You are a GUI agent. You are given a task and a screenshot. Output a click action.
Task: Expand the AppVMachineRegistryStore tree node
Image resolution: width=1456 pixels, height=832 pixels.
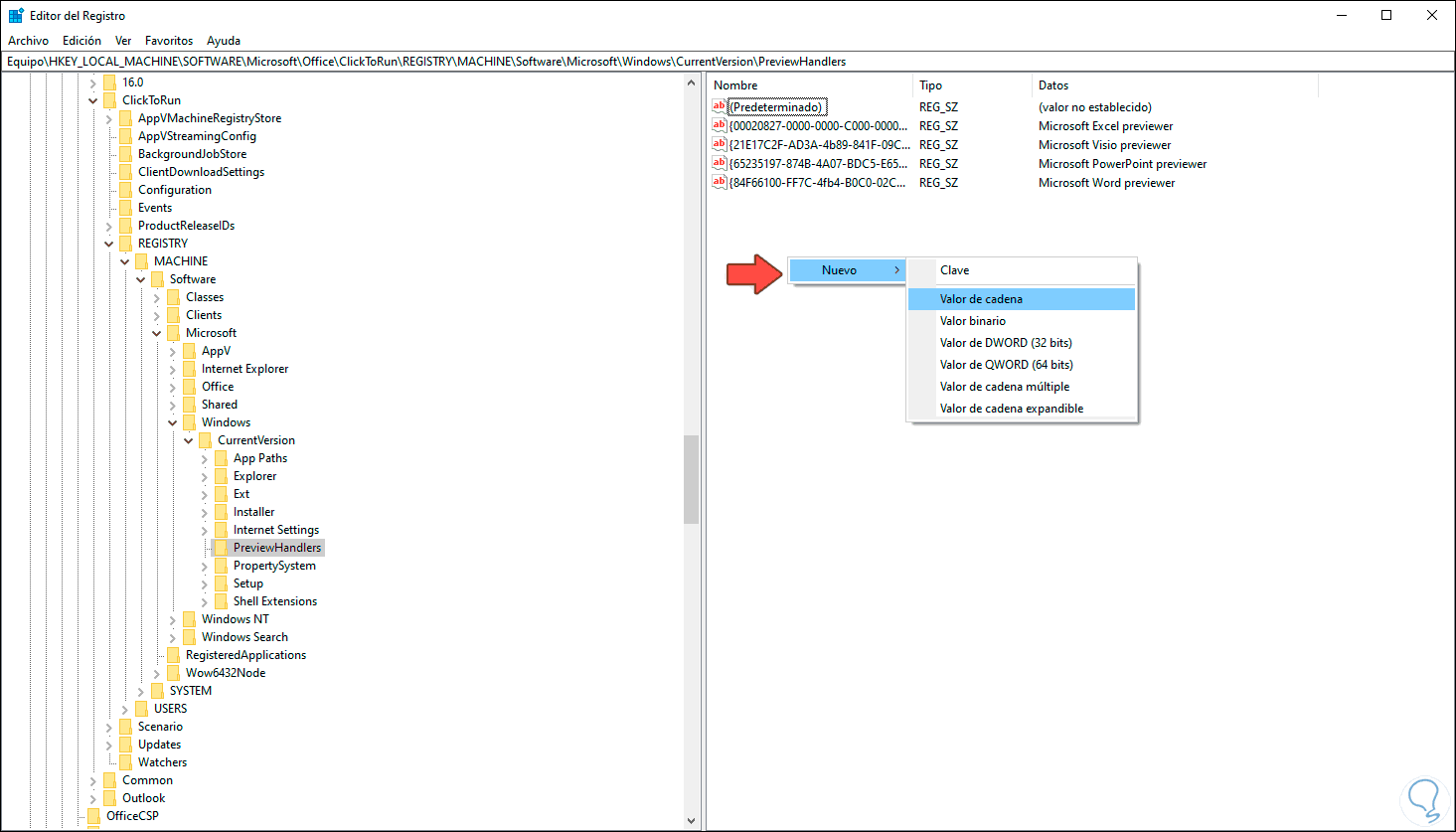(109, 118)
